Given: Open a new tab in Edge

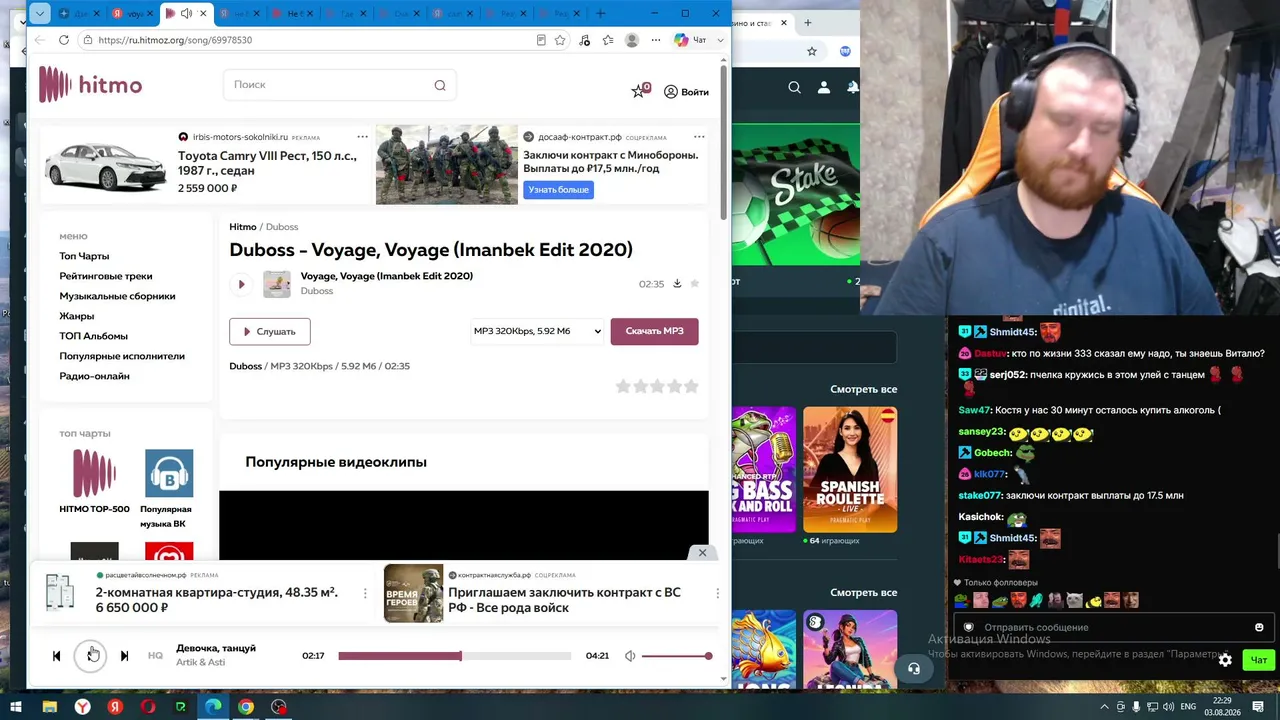Looking at the screenshot, I should tap(601, 13).
